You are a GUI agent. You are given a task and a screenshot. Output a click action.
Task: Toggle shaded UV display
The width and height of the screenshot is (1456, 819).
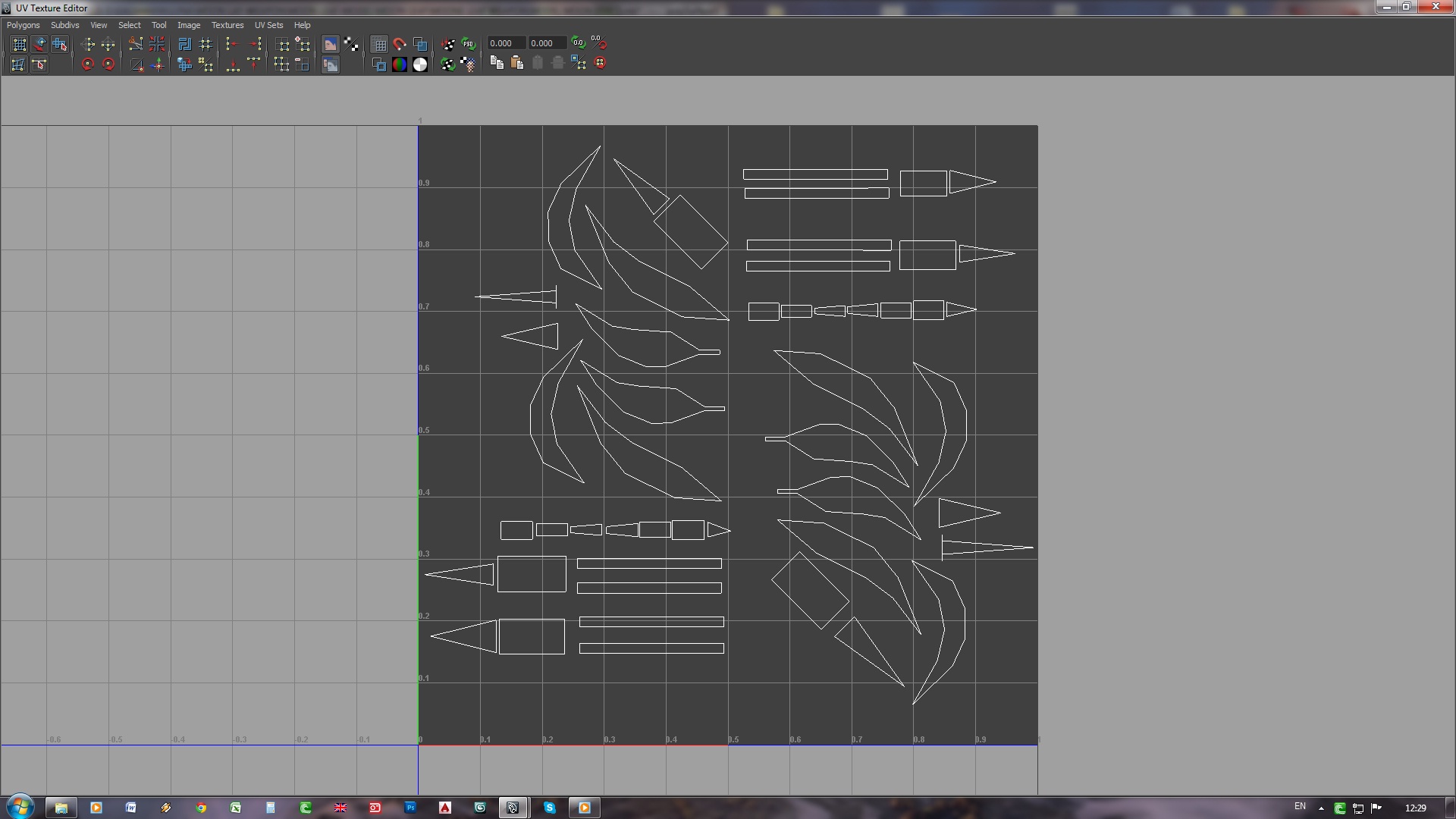(419, 44)
